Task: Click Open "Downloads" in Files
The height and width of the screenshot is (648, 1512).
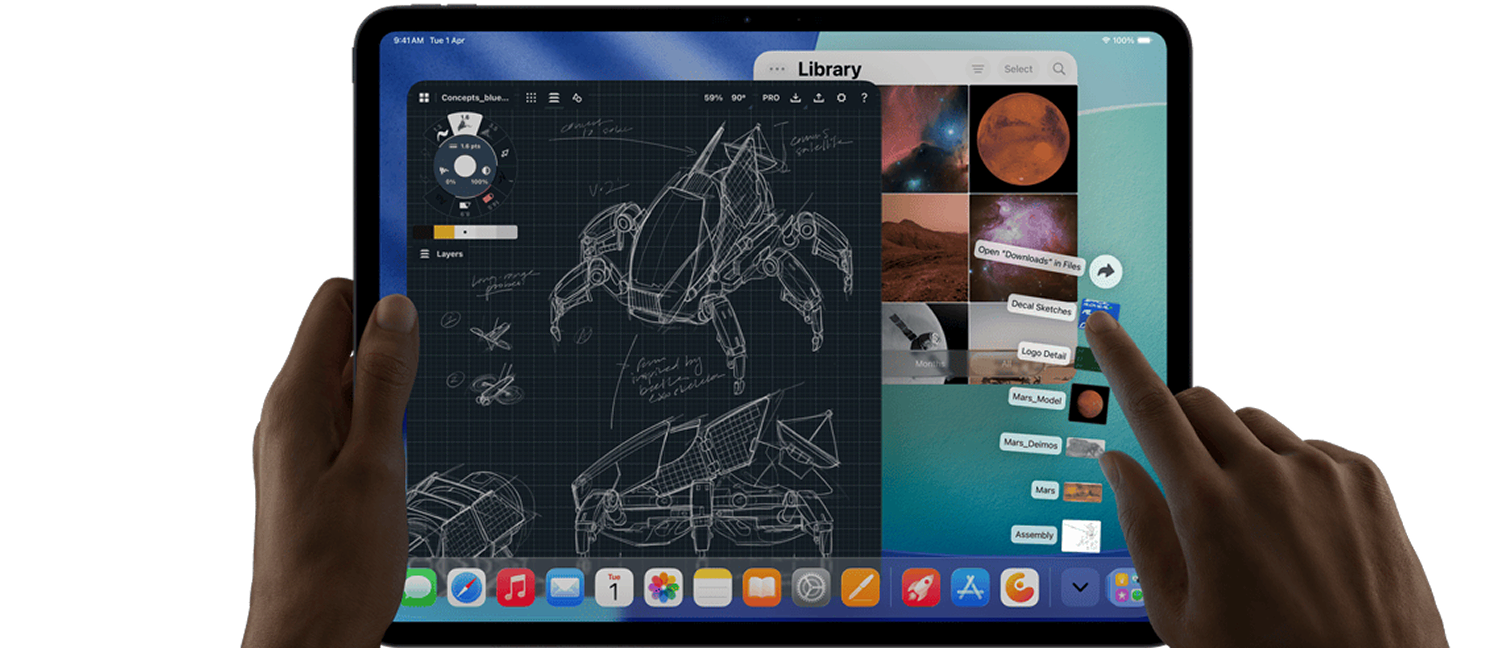Action: 1030,257
